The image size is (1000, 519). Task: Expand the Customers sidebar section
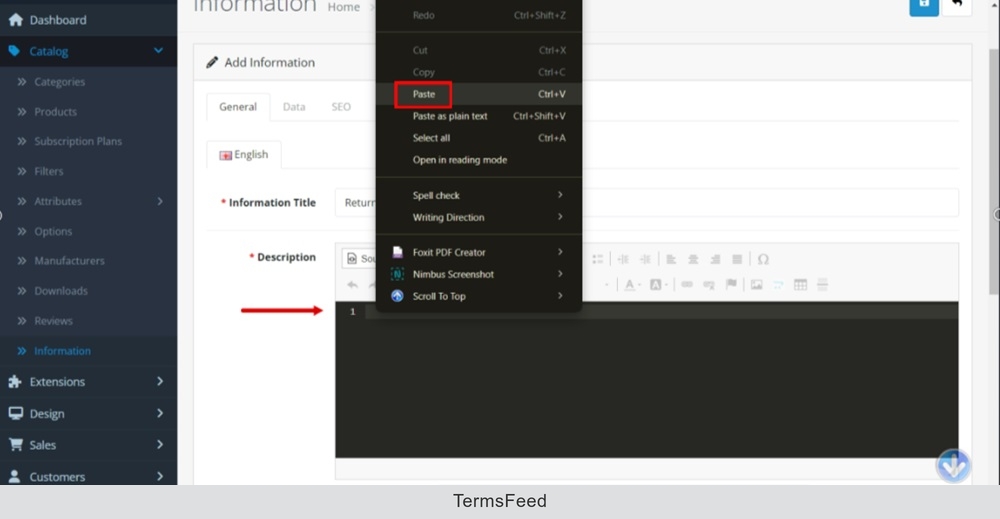click(x=89, y=476)
